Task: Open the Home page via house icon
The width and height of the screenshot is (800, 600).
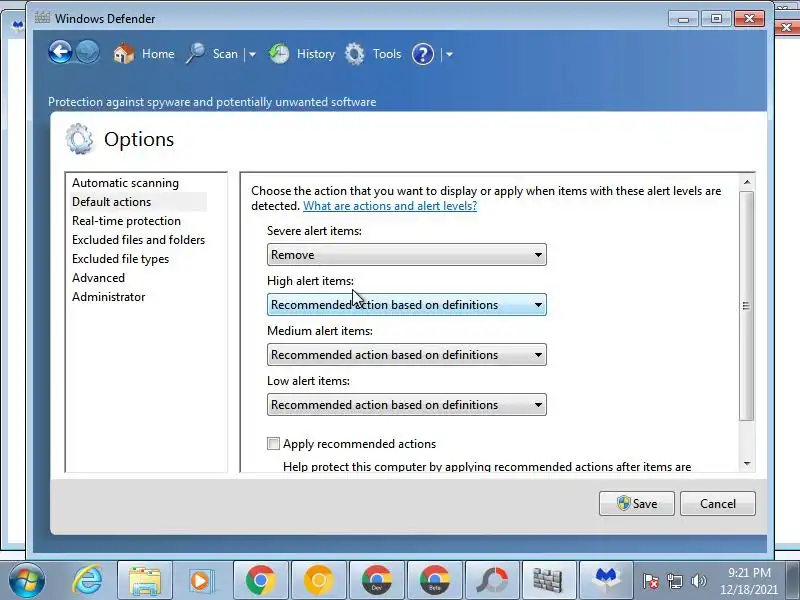Action: (x=123, y=54)
